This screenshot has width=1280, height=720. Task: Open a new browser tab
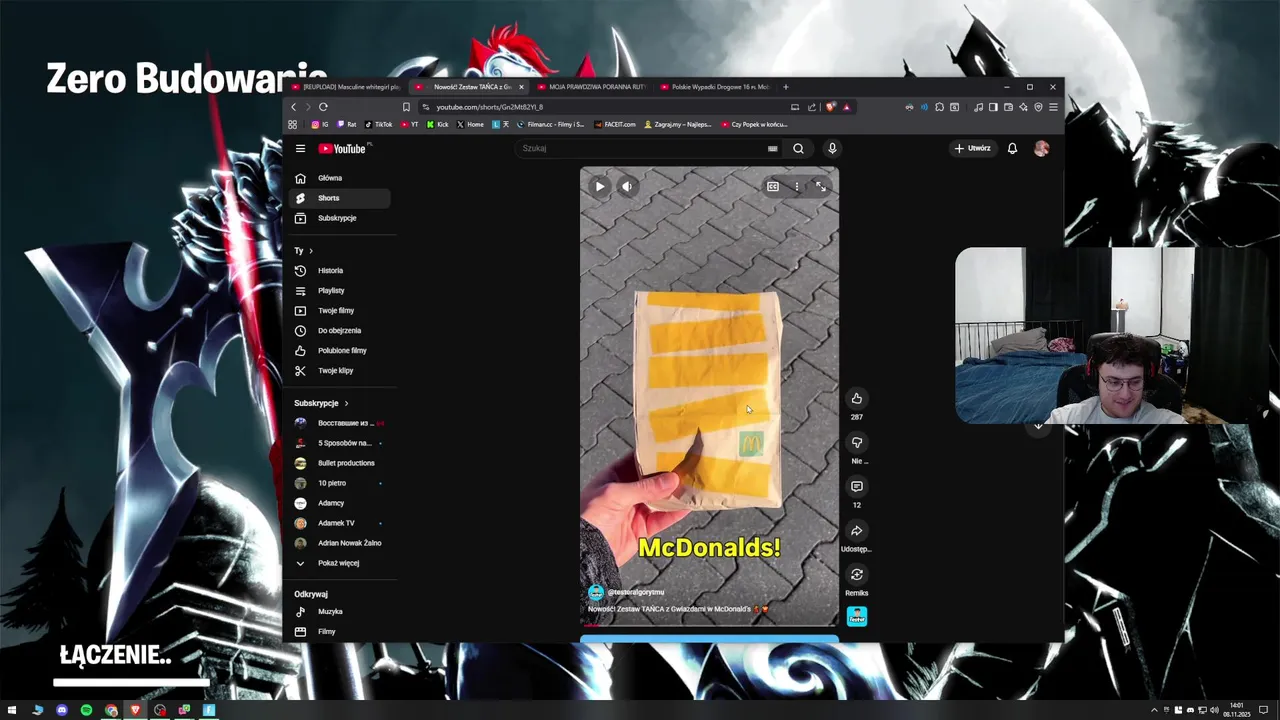click(x=785, y=87)
